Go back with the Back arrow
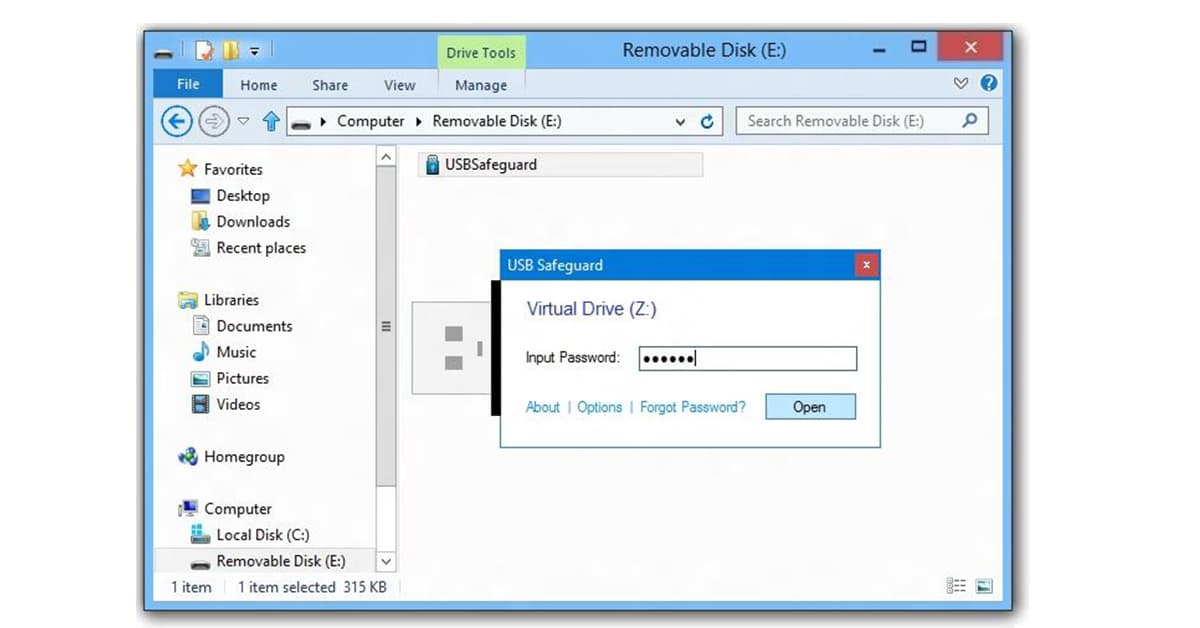1200x628 pixels. tap(176, 121)
